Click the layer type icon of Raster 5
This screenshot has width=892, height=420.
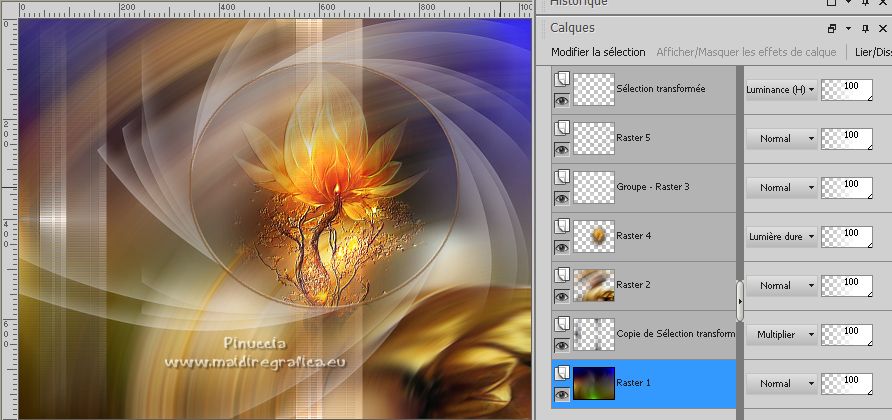562,128
